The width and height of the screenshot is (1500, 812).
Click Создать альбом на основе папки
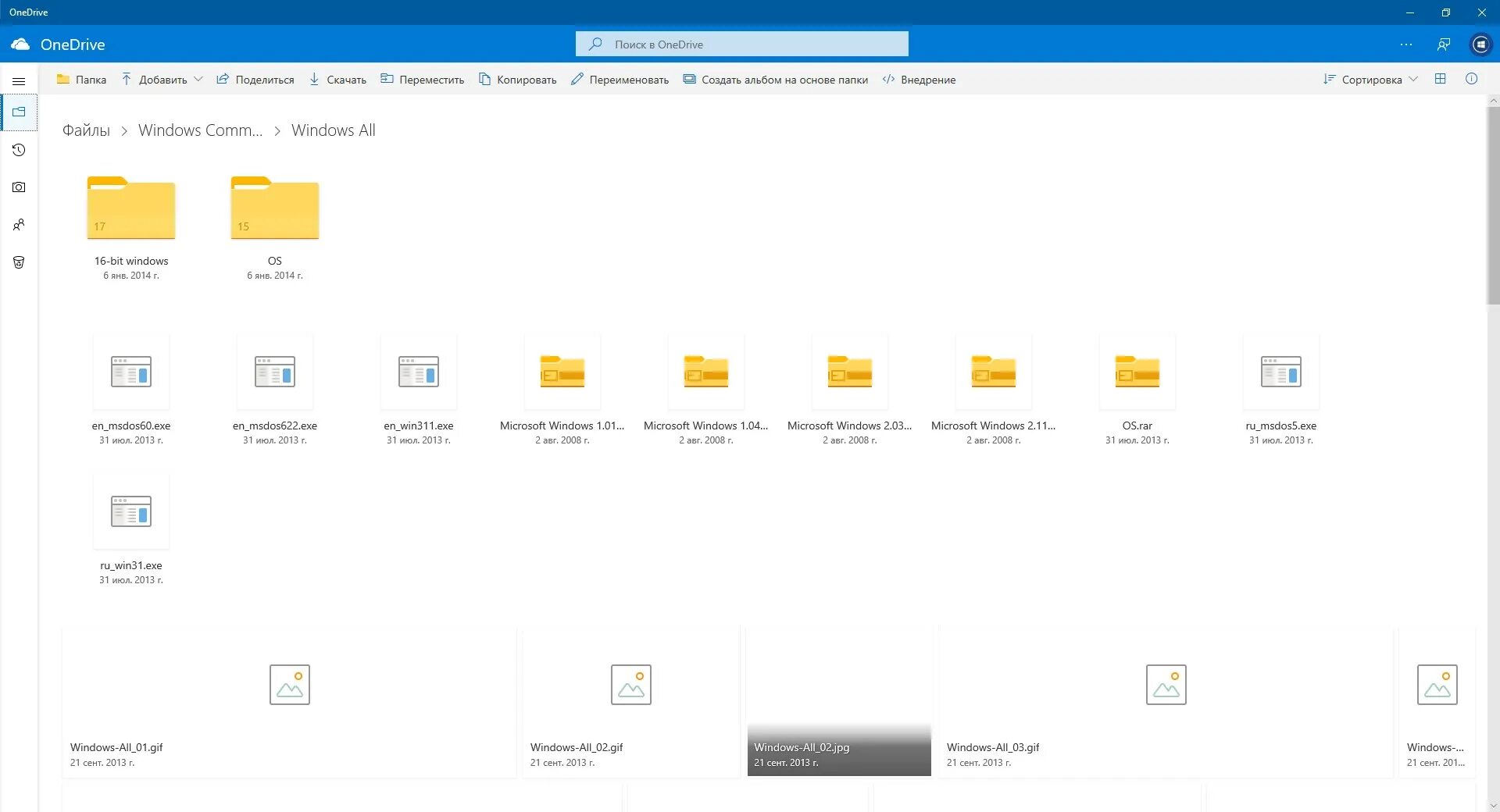[775, 80]
